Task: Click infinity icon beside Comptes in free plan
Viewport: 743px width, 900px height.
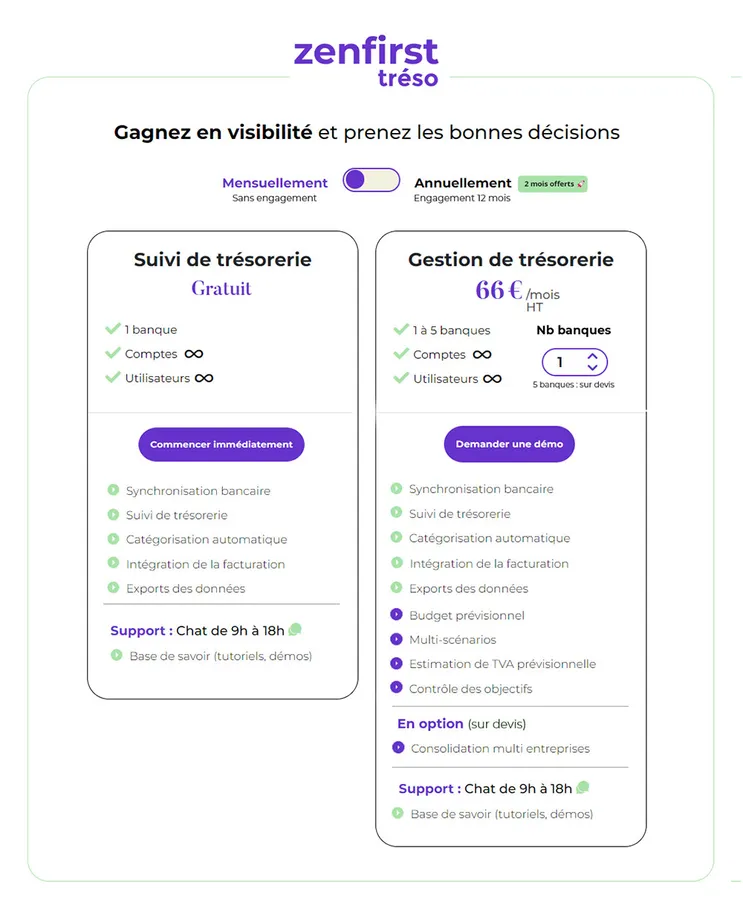Action: (194, 354)
